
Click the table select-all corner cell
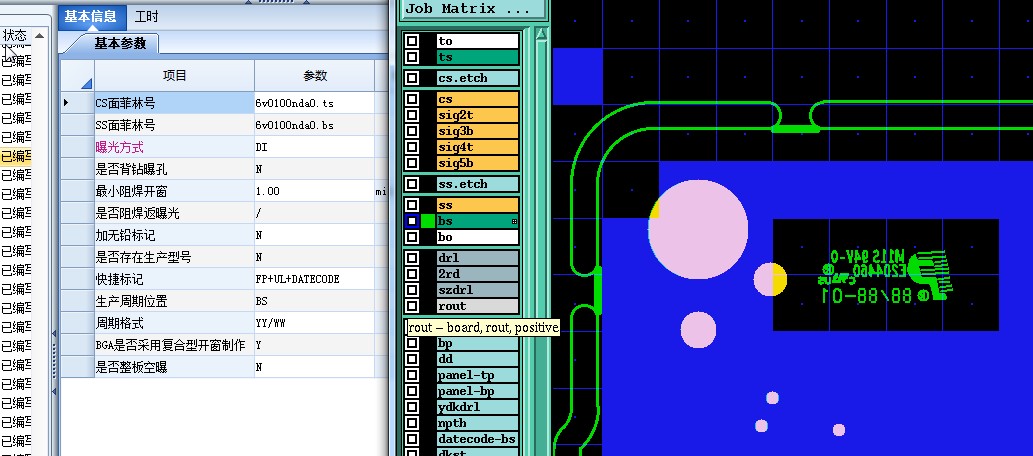click(x=78, y=76)
